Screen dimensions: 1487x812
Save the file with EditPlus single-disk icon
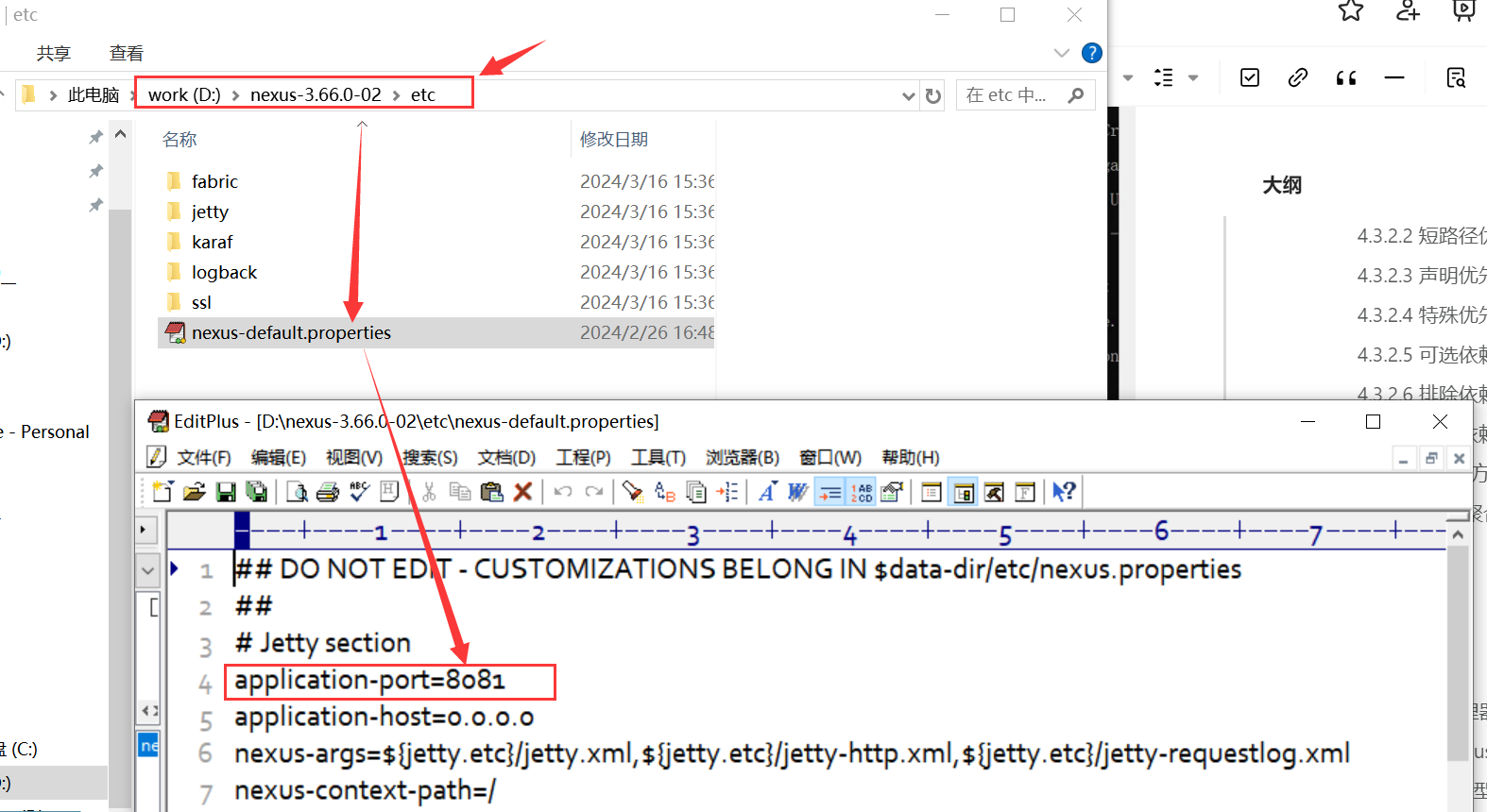click(x=226, y=492)
